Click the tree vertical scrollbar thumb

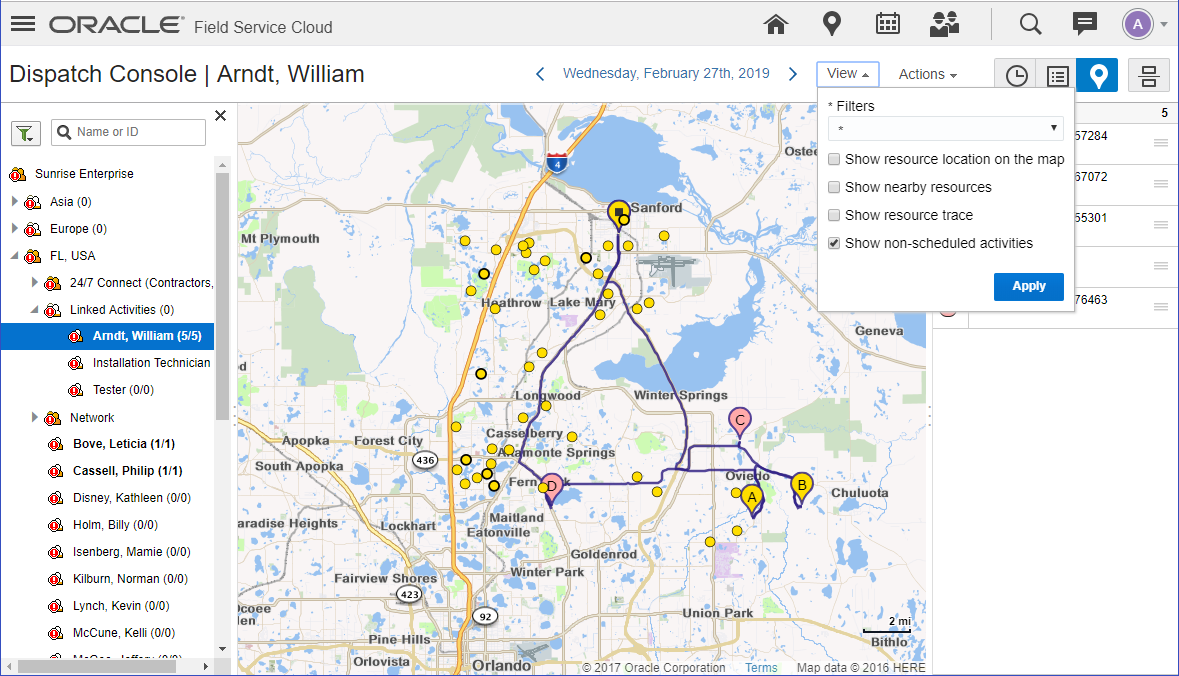click(222, 296)
